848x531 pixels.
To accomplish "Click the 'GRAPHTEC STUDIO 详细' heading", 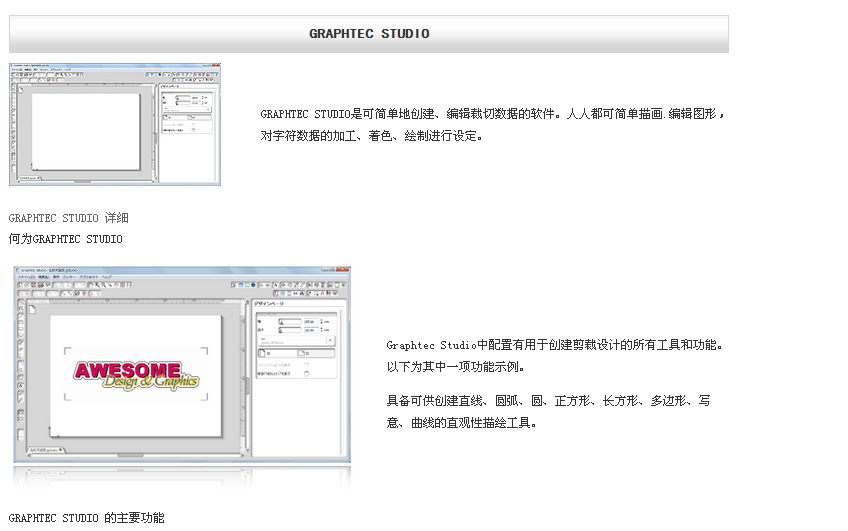I will [x=69, y=218].
